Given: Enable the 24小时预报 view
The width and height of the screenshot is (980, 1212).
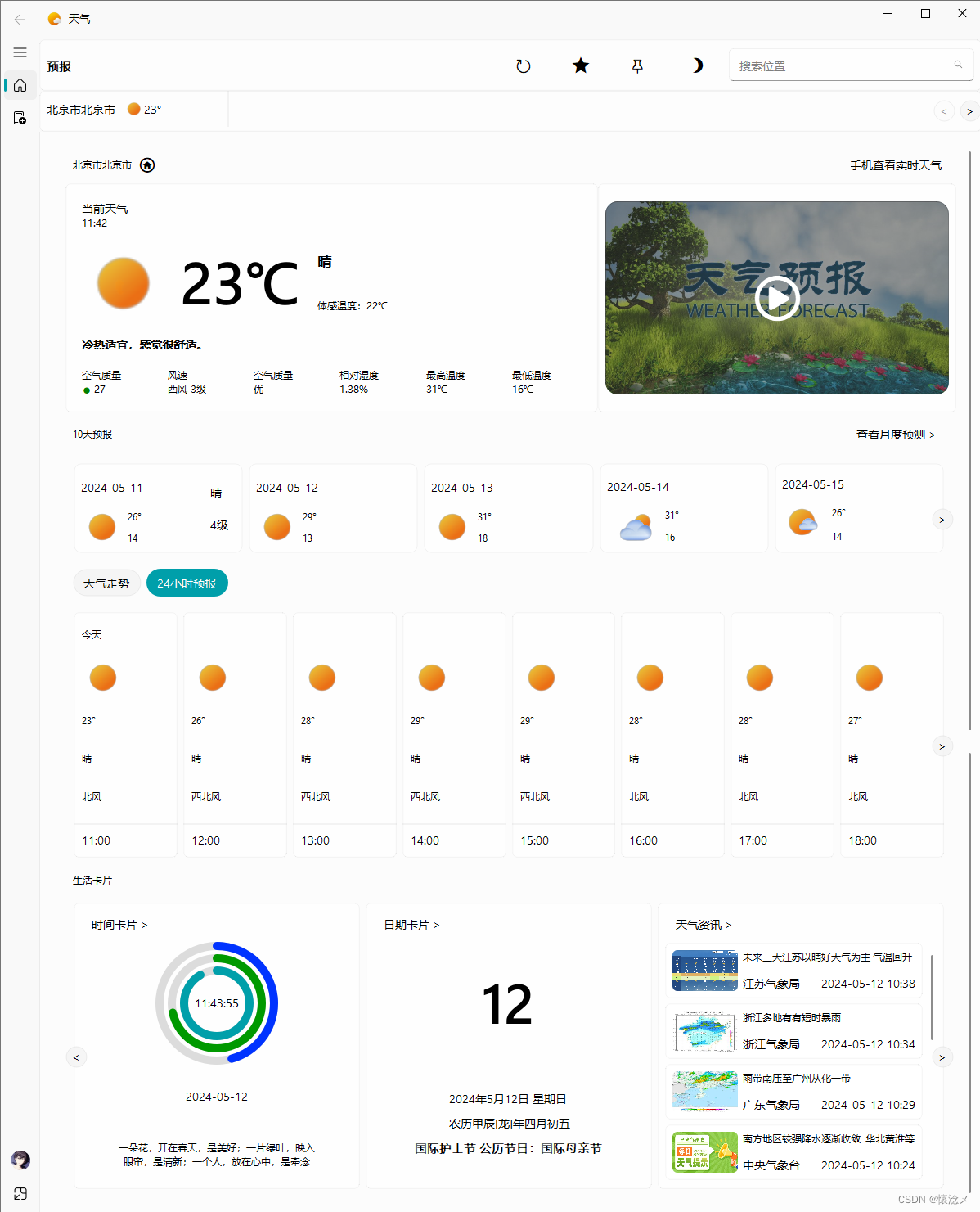Looking at the screenshot, I should click(x=187, y=583).
